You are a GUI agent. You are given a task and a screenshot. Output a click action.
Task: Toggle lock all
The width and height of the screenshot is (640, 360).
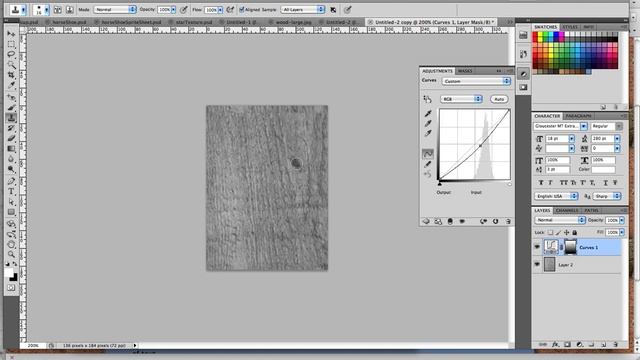pos(575,232)
